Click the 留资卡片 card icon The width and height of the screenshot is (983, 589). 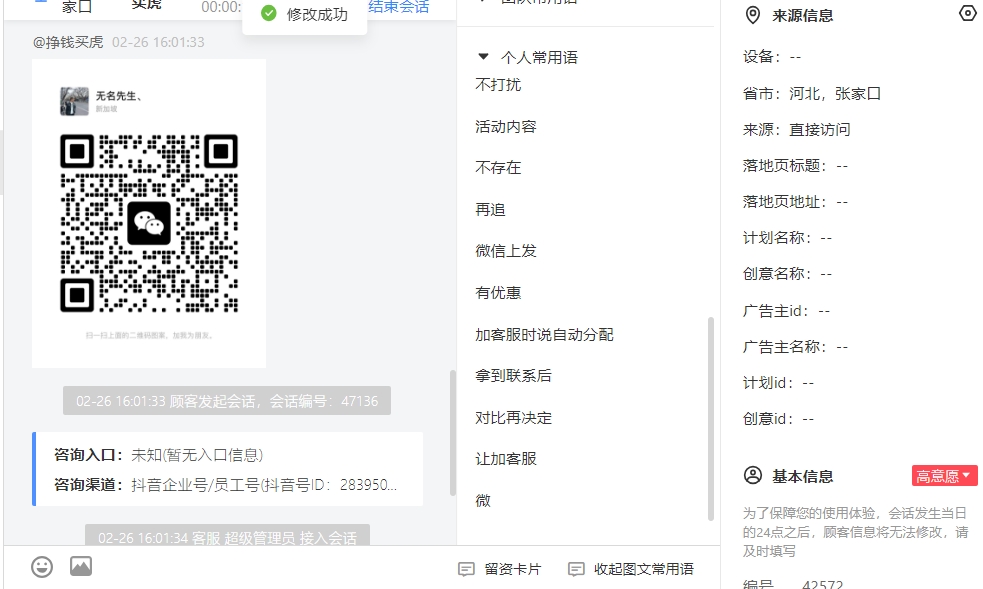466,569
